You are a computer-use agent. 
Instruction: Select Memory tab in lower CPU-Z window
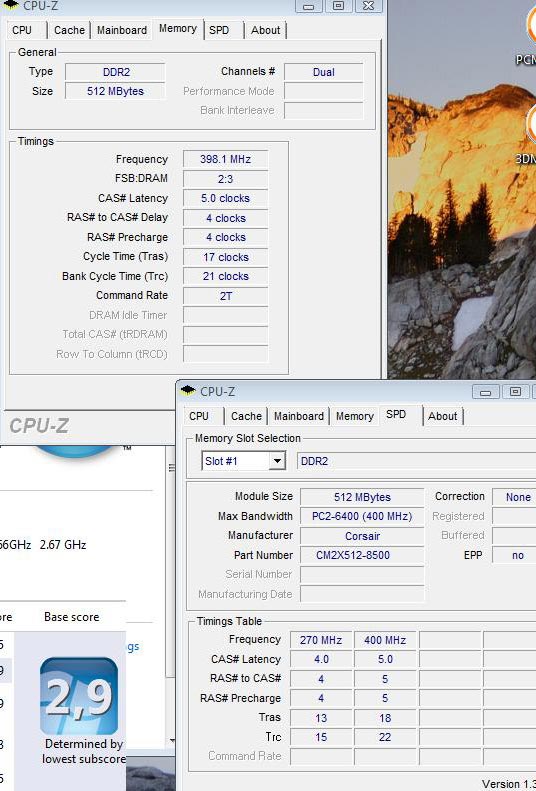tap(354, 416)
